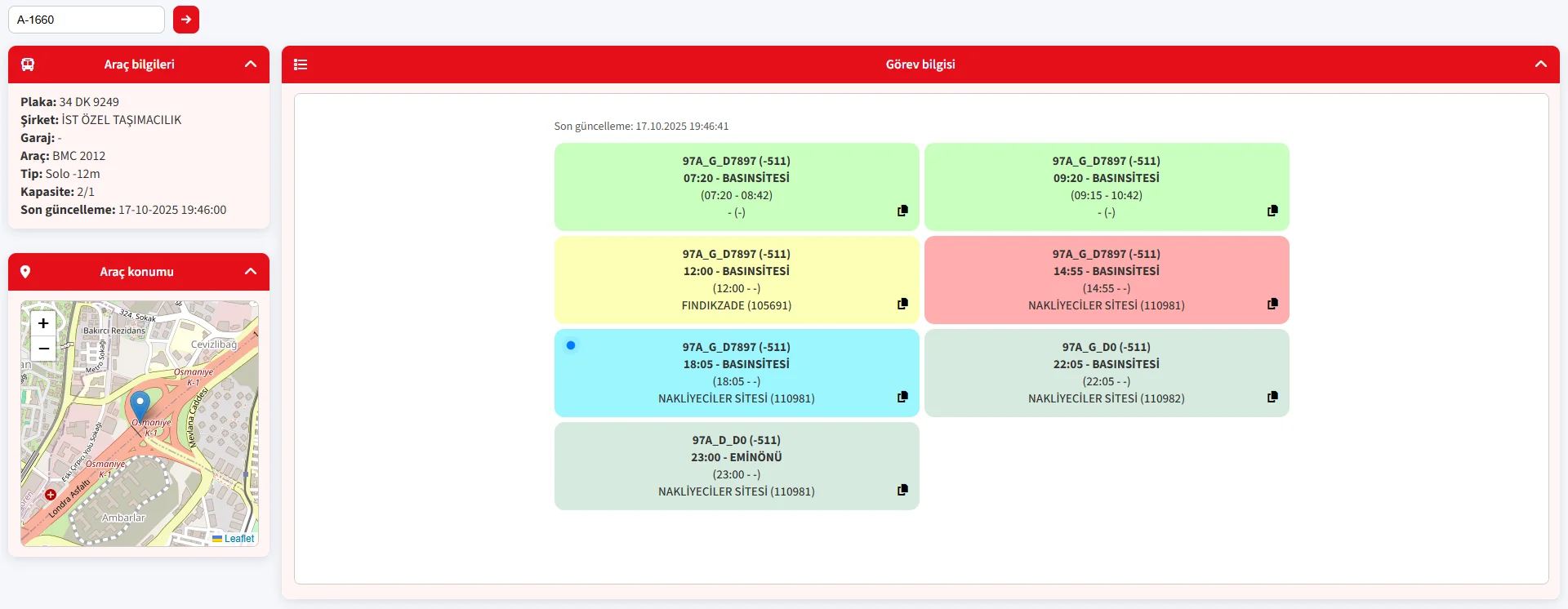The height and width of the screenshot is (609, 1568).
Task: Click the blue active dot on 18:05 card
Action: pyautogui.click(x=571, y=345)
